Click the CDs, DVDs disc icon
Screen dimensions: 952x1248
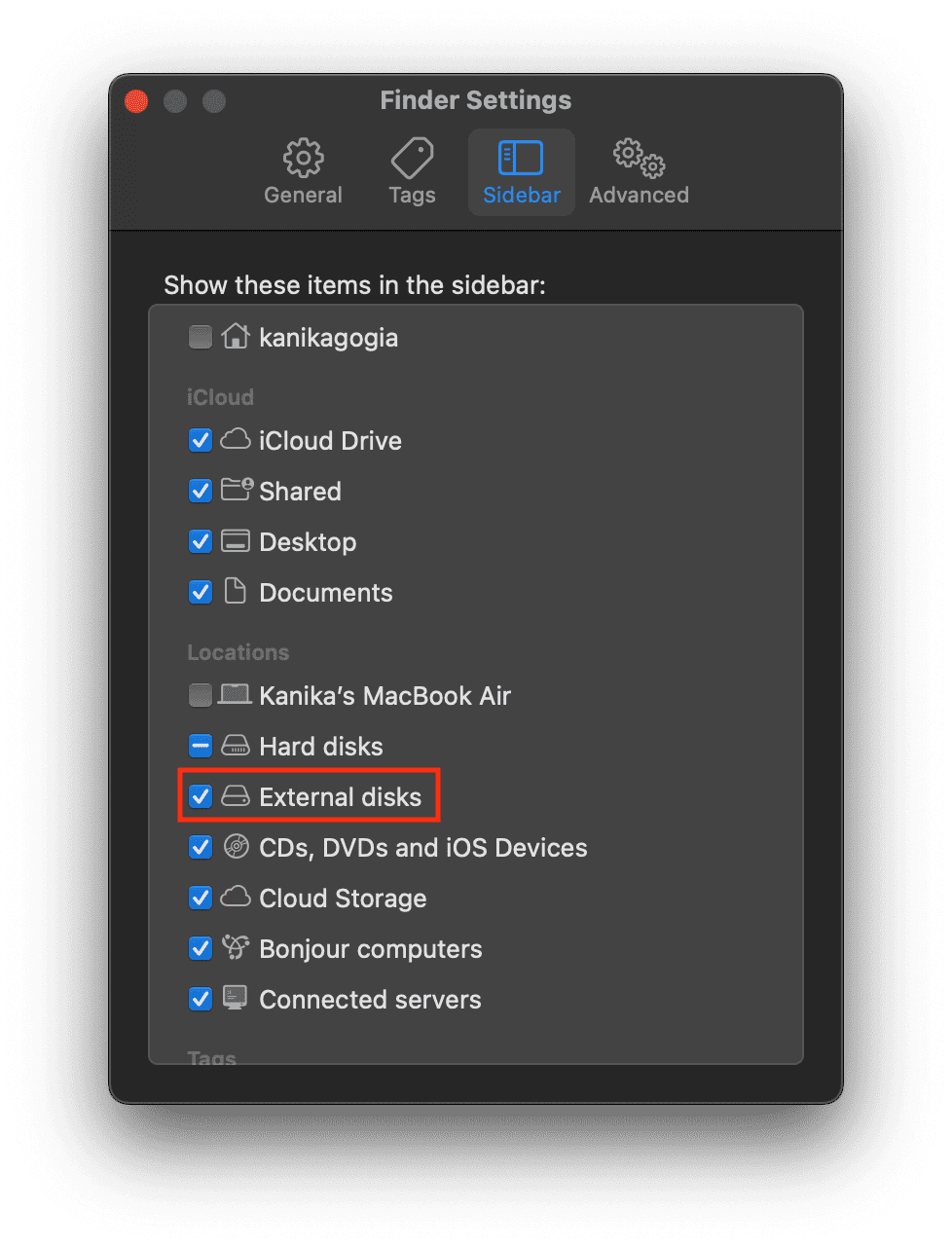[x=236, y=847]
